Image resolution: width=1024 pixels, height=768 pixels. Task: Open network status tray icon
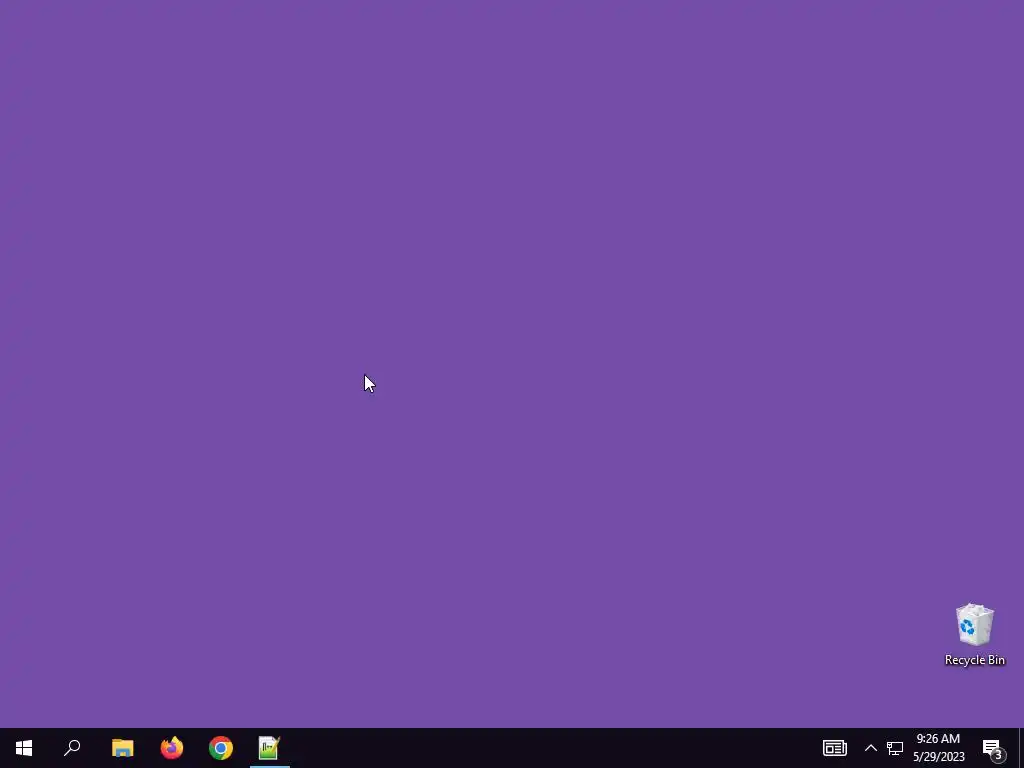click(895, 748)
